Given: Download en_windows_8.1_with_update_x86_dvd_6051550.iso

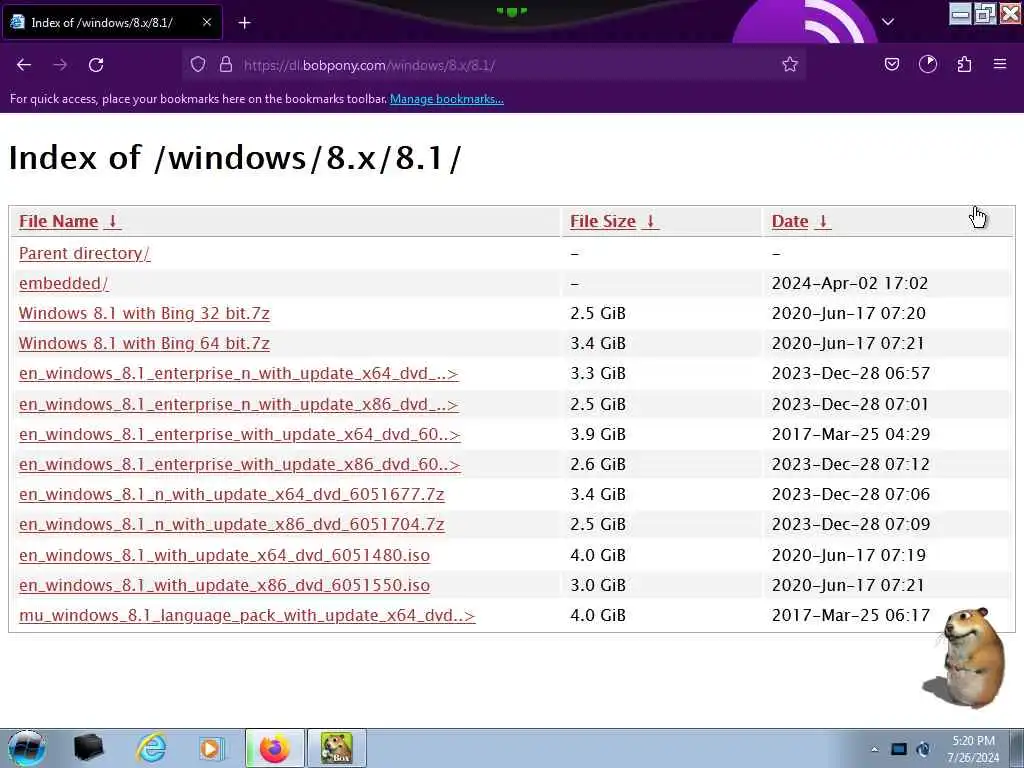Looking at the screenshot, I should (x=225, y=585).
